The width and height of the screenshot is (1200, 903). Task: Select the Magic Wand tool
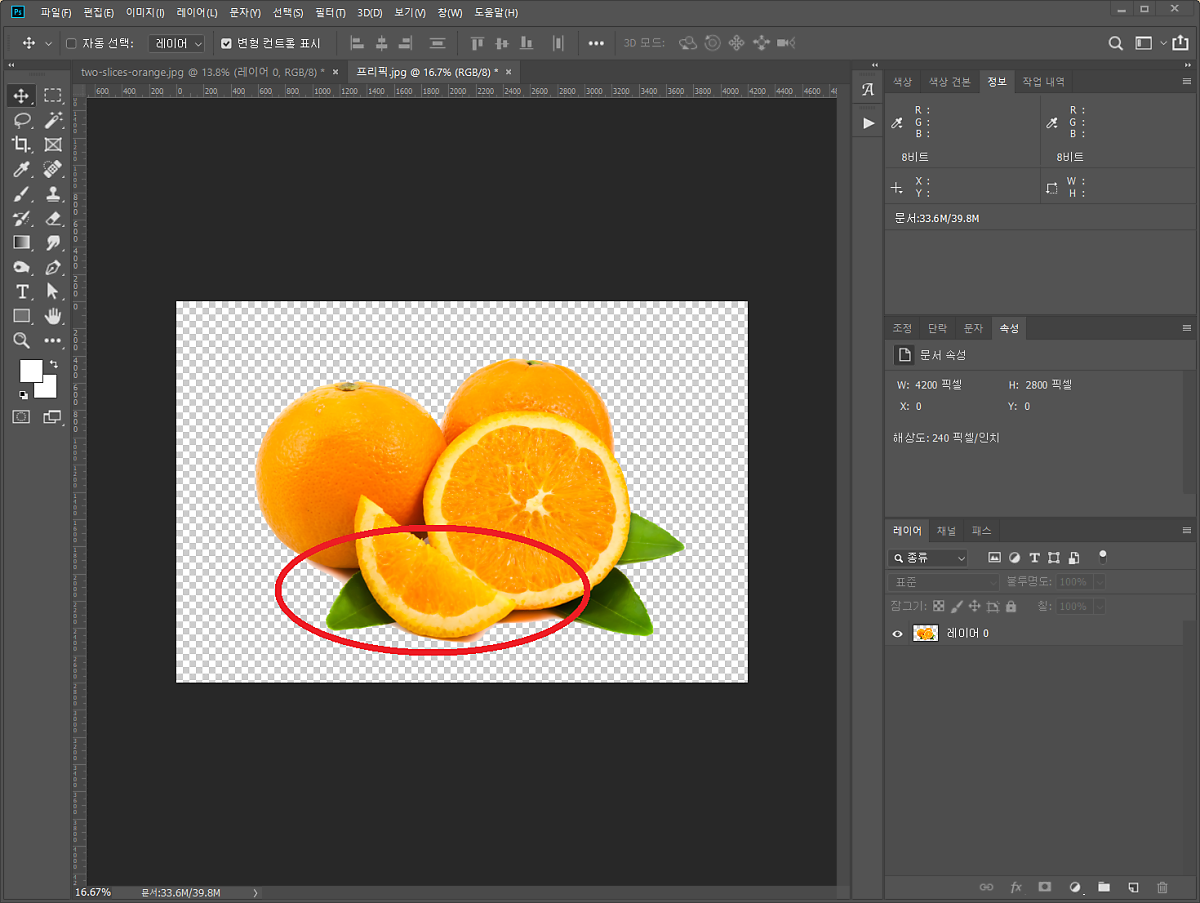[x=53, y=120]
